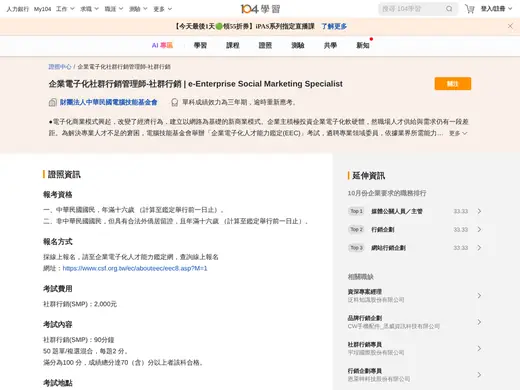
Task: Open the AI 專區 tab
Action: pyautogui.click(x=162, y=45)
